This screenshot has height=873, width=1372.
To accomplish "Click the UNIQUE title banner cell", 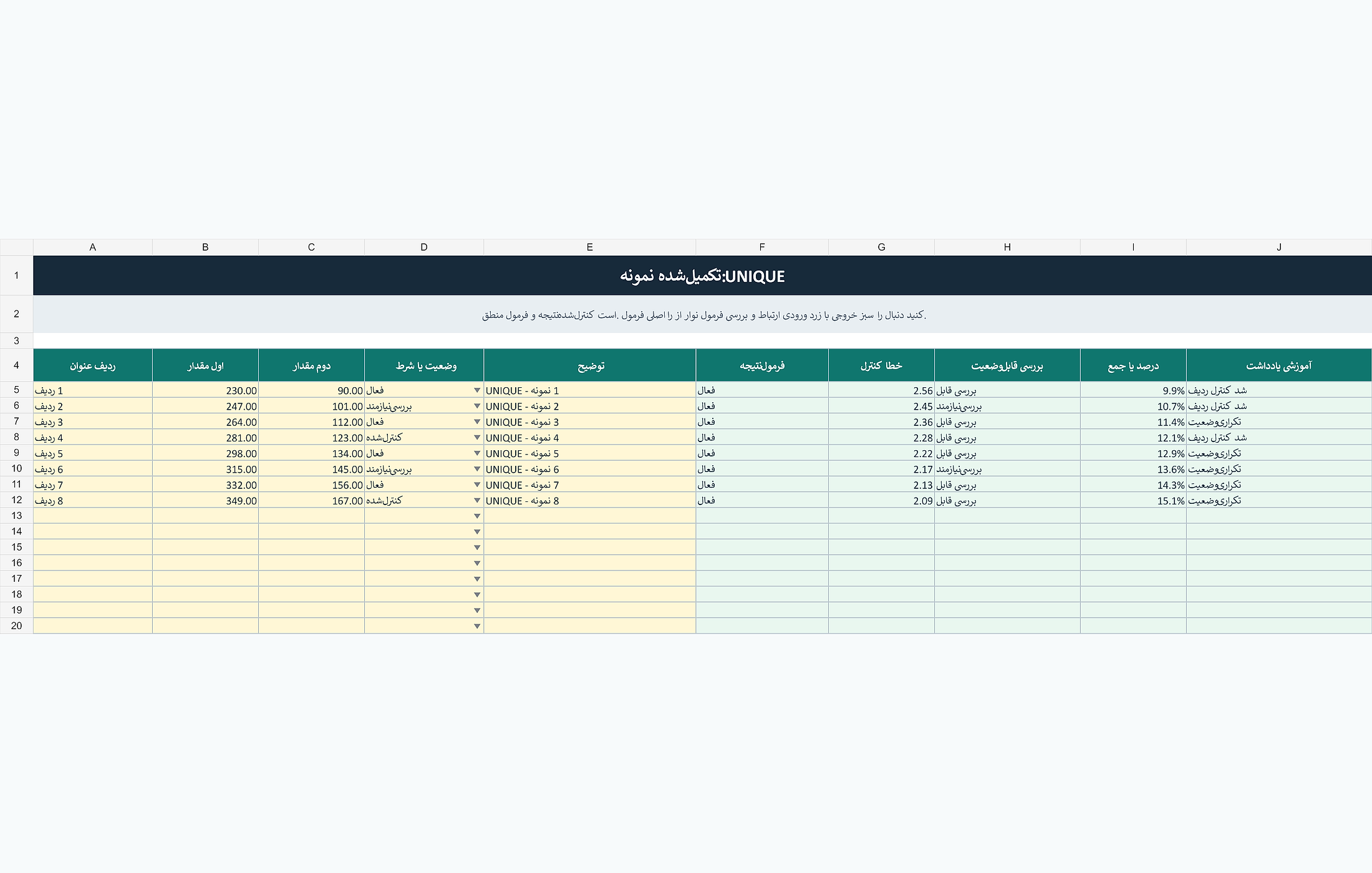I will (702, 275).
